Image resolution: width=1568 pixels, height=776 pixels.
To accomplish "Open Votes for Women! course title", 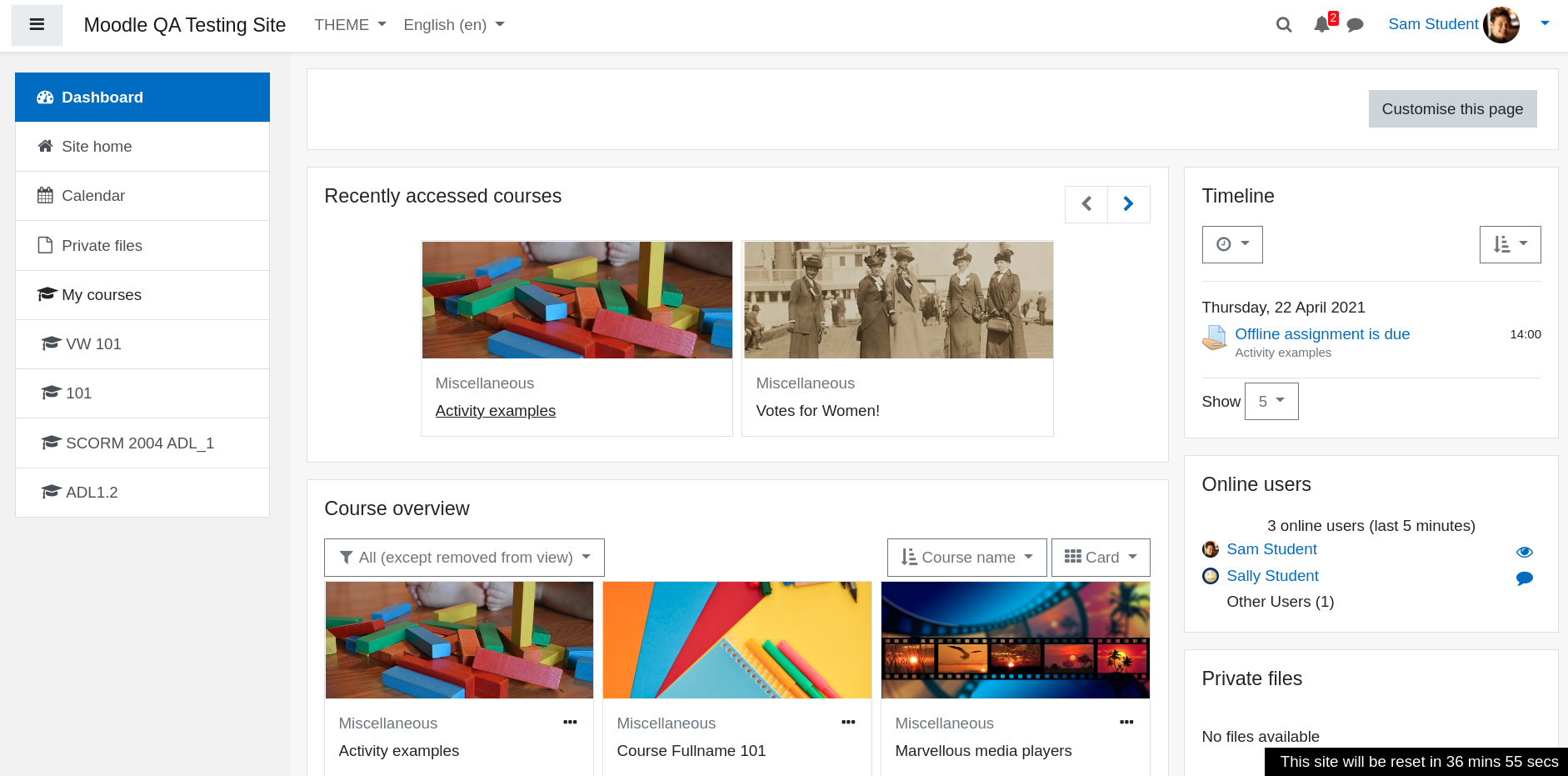I will click(817, 411).
